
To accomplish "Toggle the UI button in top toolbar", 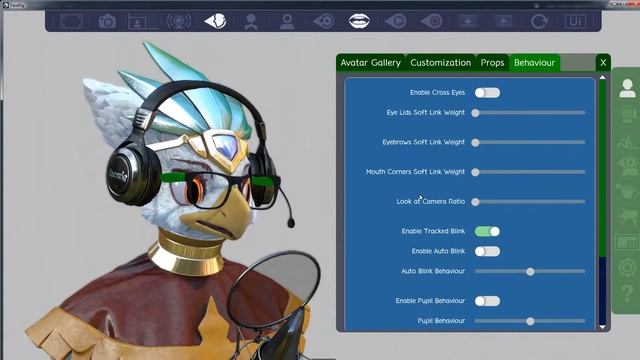I will [576, 21].
